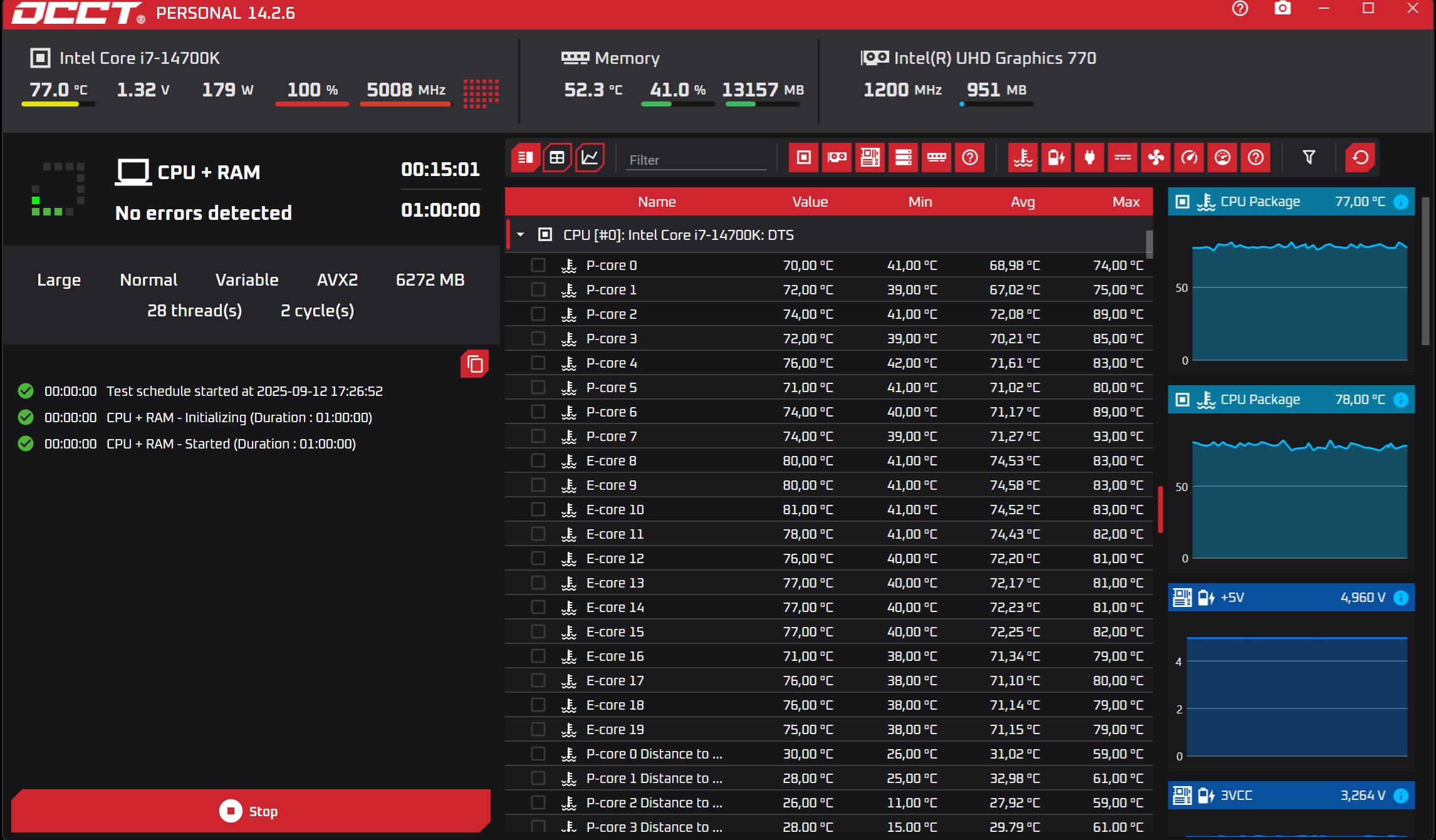Check the E-core 19 checkbox

[x=538, y=729]
